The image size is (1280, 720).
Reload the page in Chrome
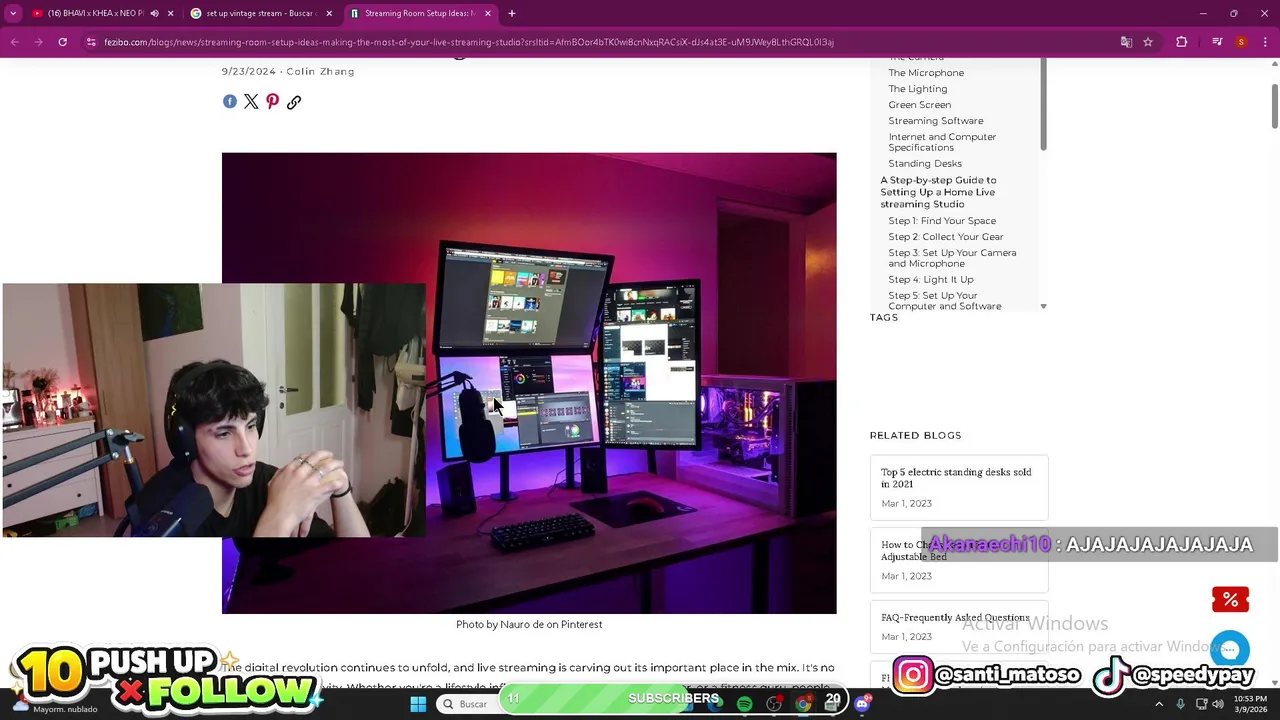[62, 42]
